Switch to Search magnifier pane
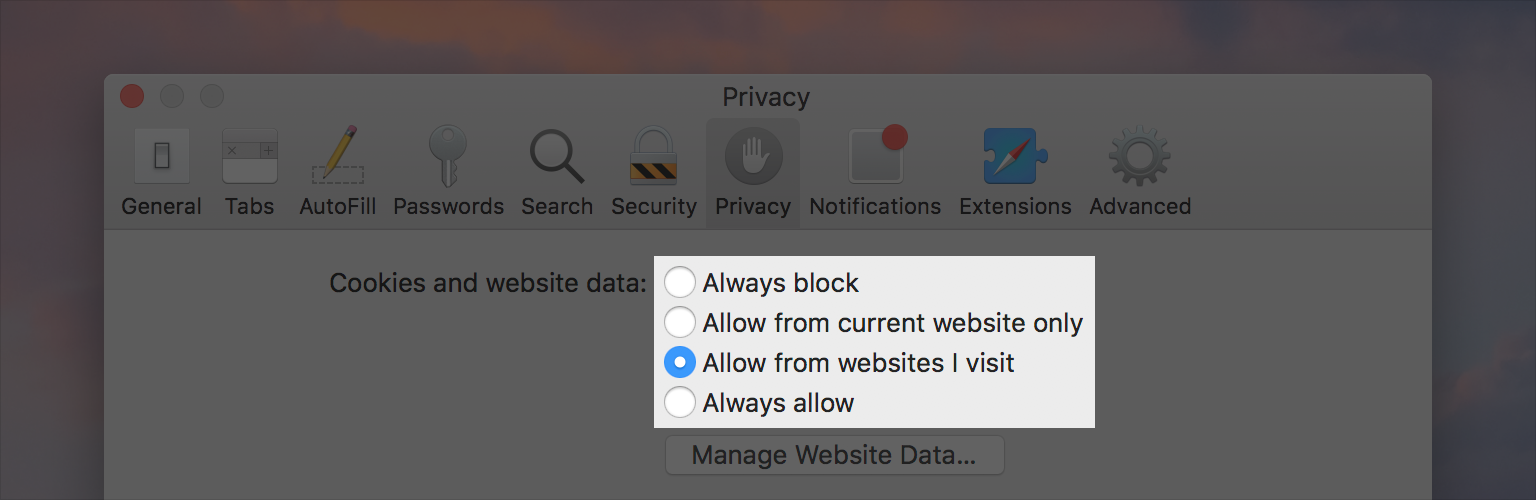 tap(557, 157)
